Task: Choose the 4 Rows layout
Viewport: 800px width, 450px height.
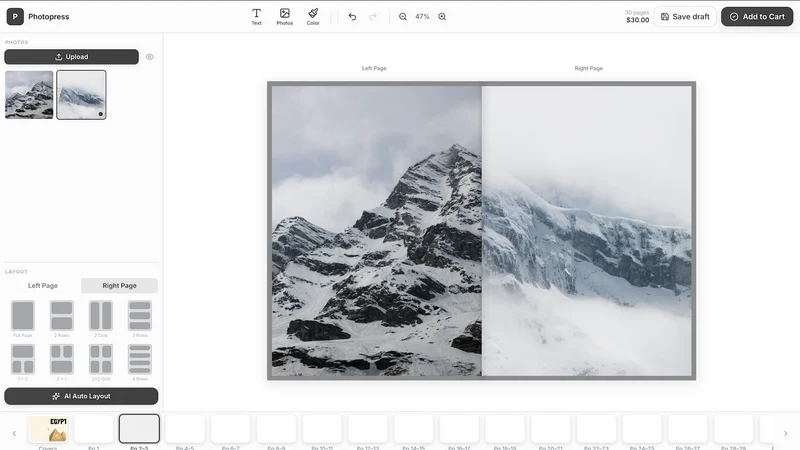Action: (x=140, y=359)
